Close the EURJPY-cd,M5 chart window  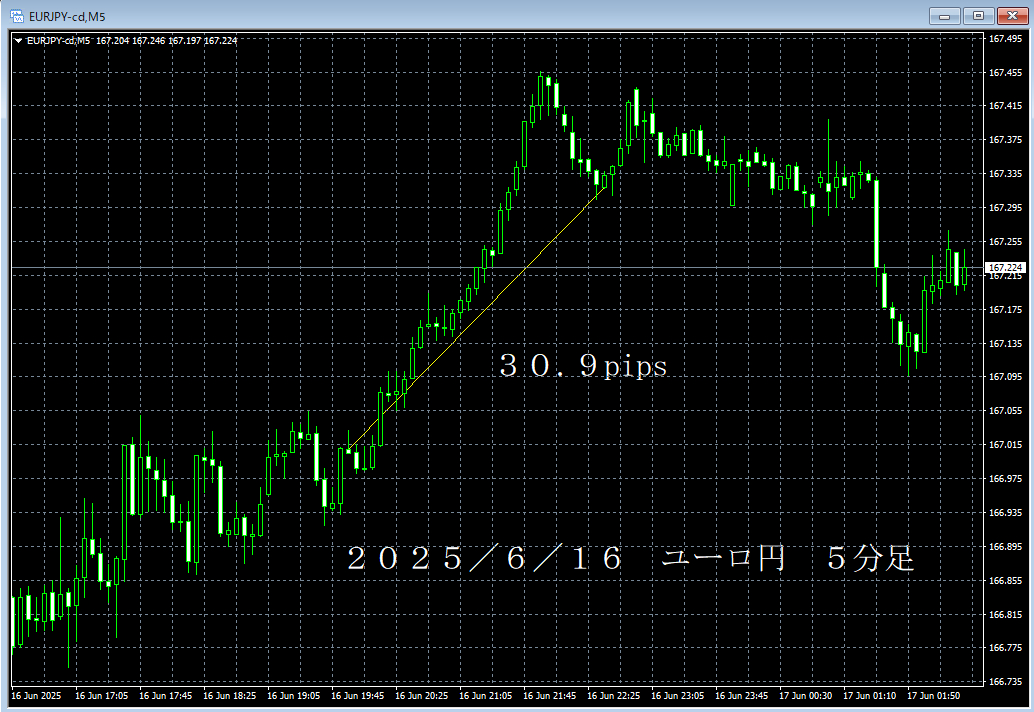[1012, 16]
